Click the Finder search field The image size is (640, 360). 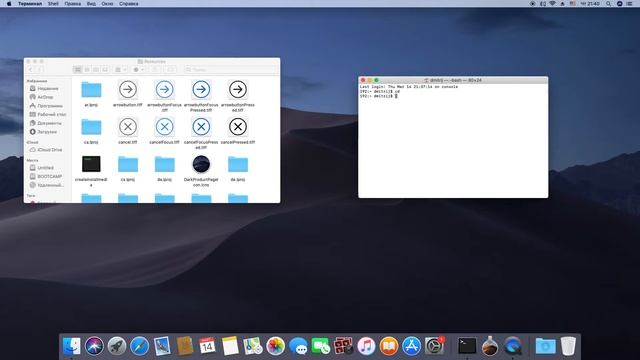click(231, 70)
